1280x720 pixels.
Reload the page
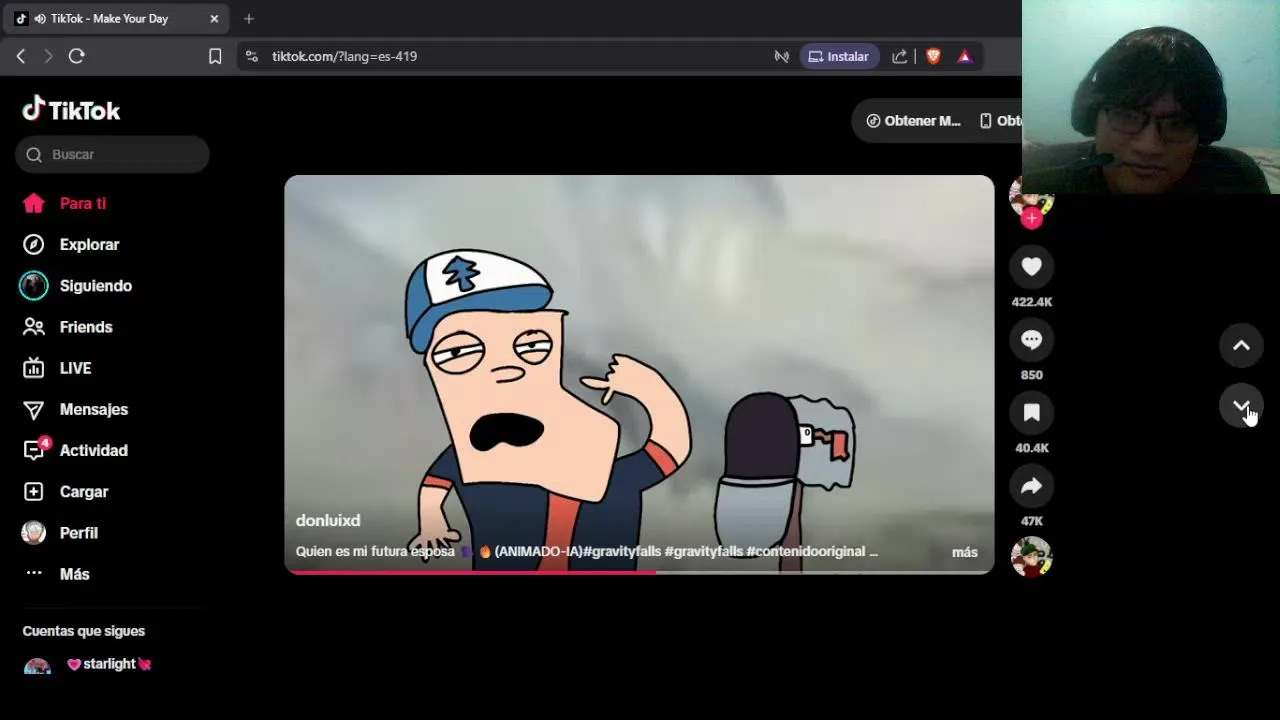click(x=76, y=56)
